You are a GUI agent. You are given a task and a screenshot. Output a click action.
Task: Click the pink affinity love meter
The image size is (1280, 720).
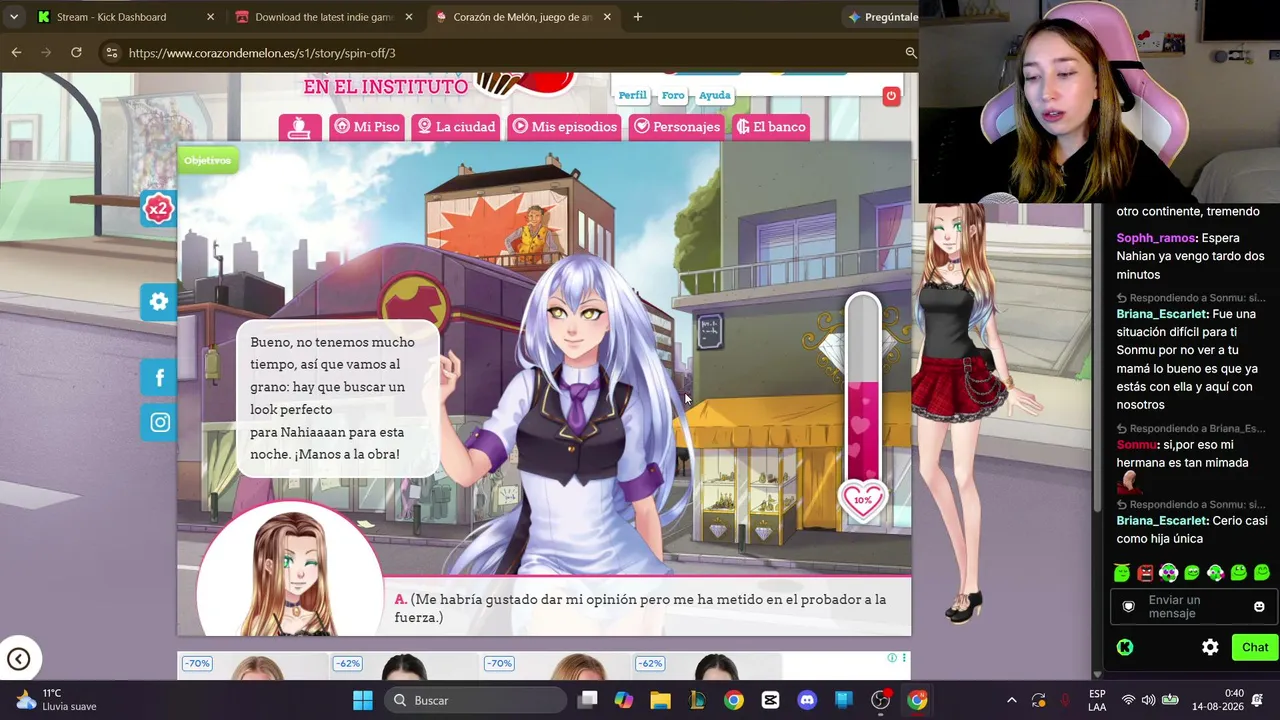(x=863, y=400)
